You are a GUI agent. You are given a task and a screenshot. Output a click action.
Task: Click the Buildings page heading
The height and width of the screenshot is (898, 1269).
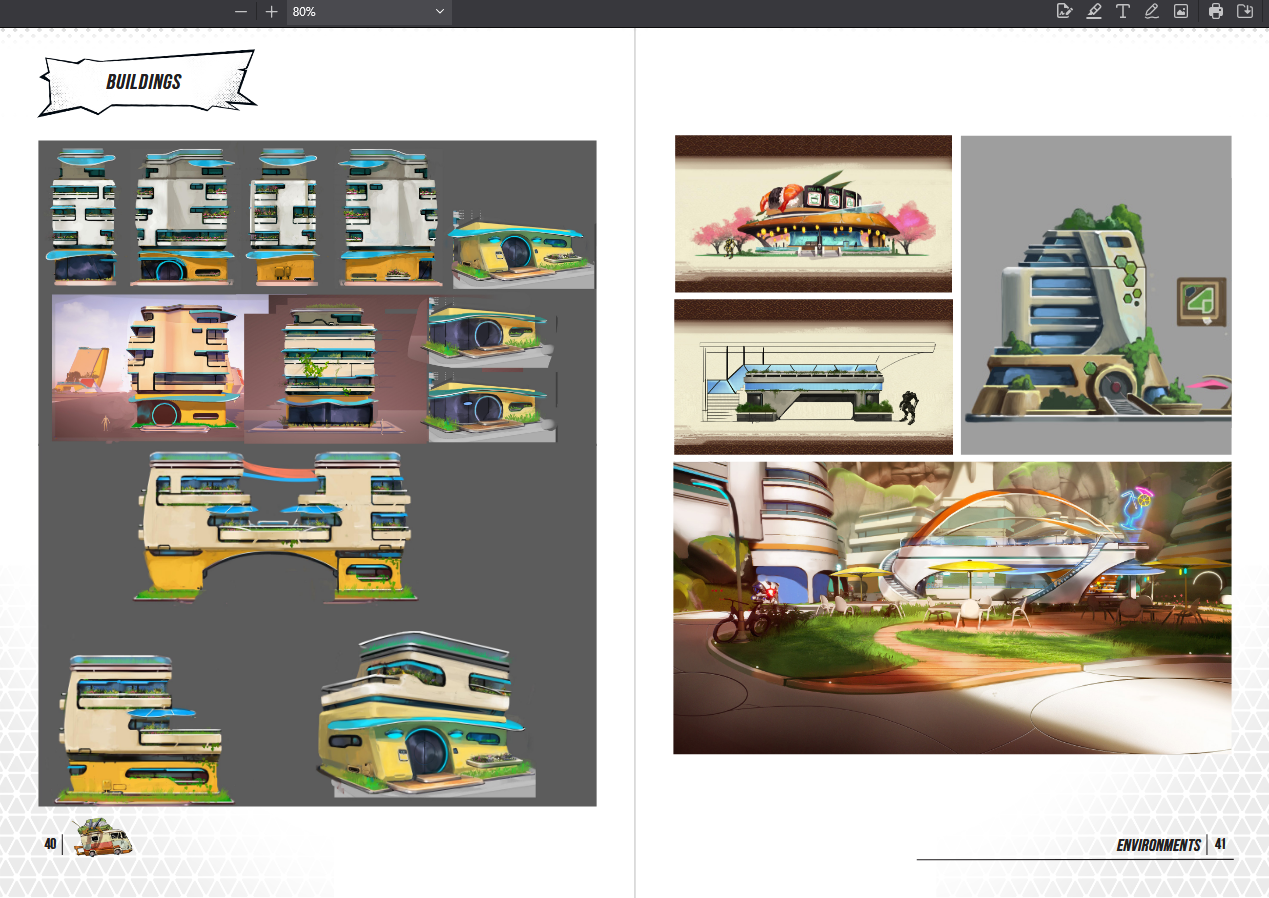144,82
